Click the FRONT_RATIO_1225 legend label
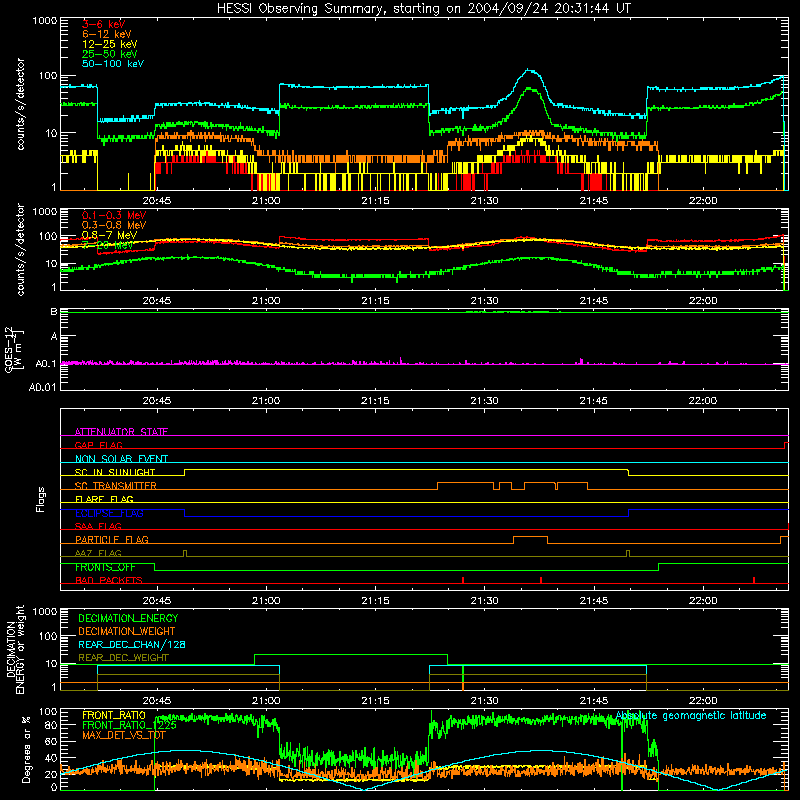Screen dimensions: 800x800 129,725
